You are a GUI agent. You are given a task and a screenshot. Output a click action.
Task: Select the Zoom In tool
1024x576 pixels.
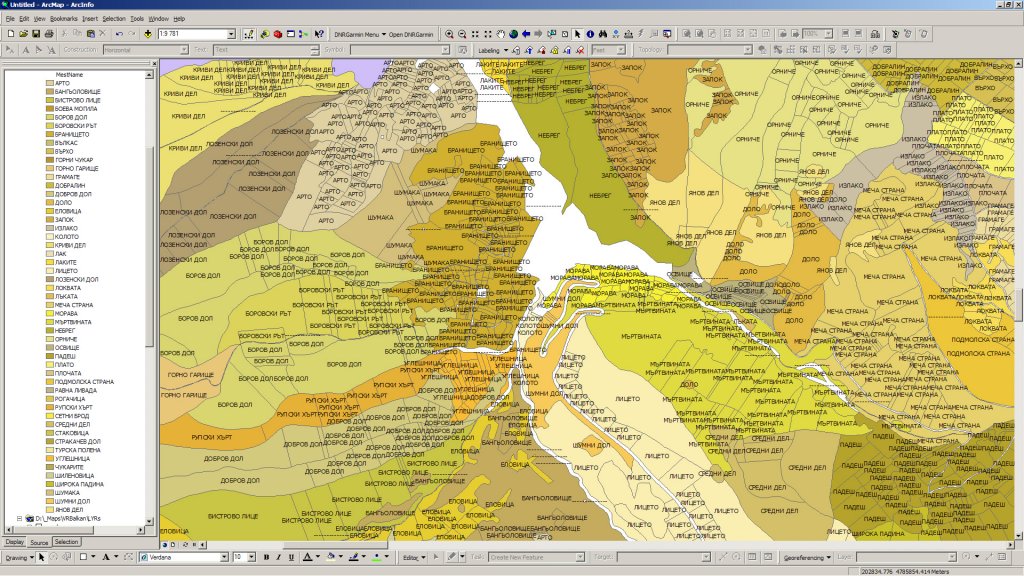coord(449,34)
